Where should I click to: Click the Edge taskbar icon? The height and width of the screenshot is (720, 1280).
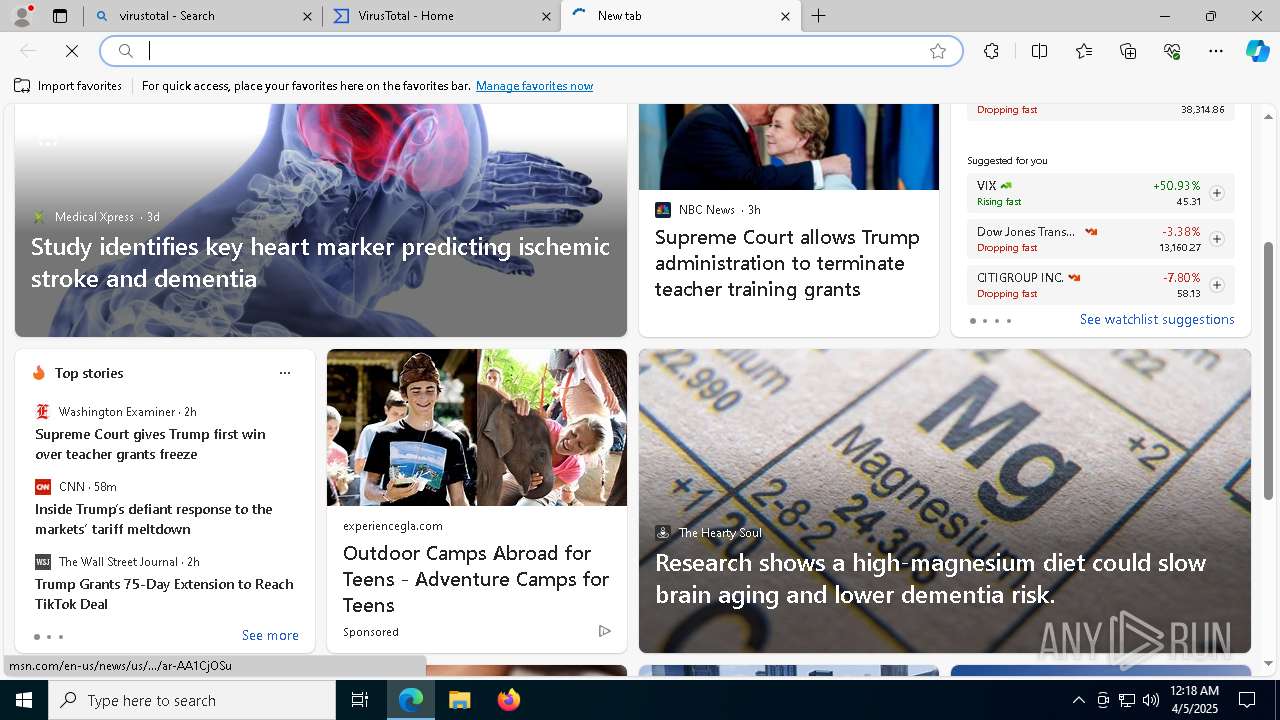(x=411, y=700)
